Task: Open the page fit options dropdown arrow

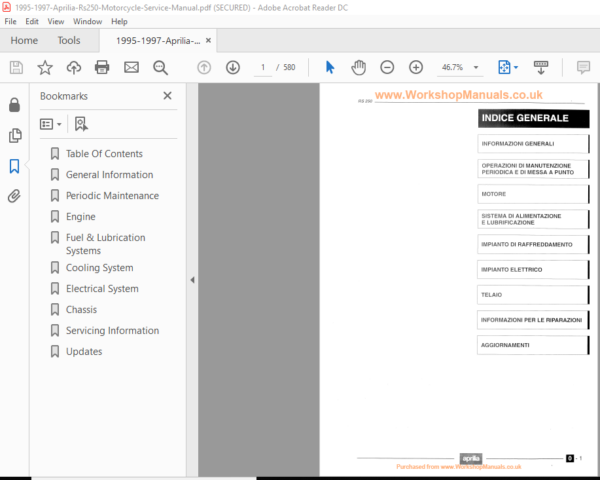Action: pos(516,68)
